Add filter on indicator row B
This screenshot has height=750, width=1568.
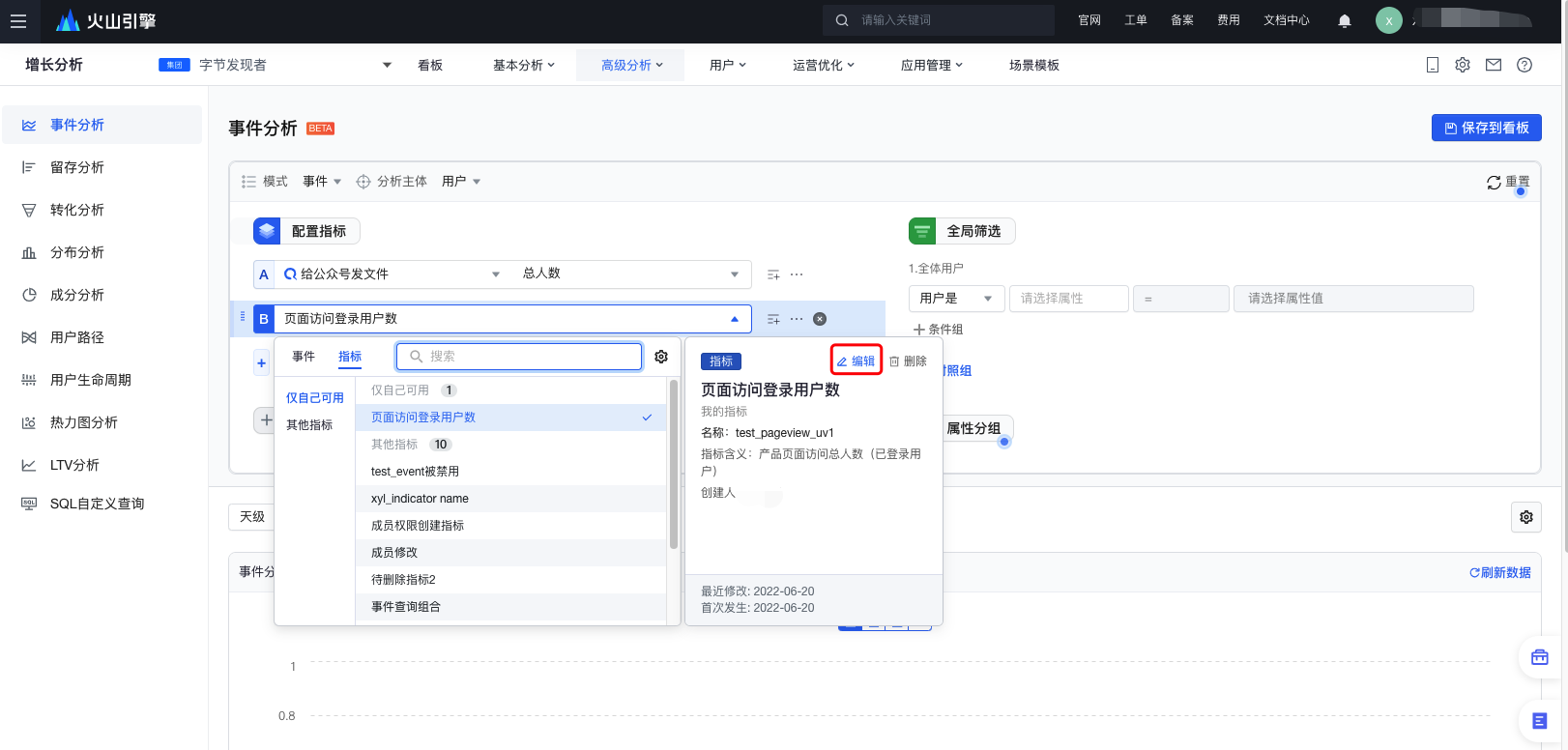click(x=773, y=319)
